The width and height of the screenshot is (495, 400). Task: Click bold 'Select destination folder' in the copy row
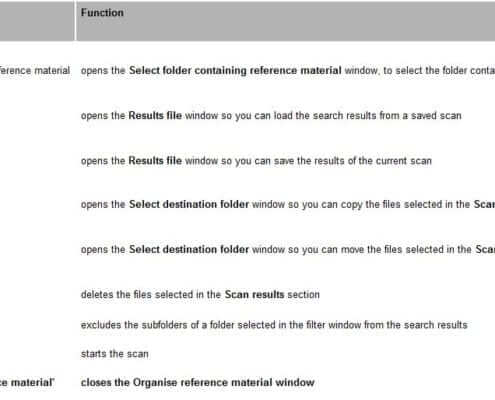click(x=189, y=204)
